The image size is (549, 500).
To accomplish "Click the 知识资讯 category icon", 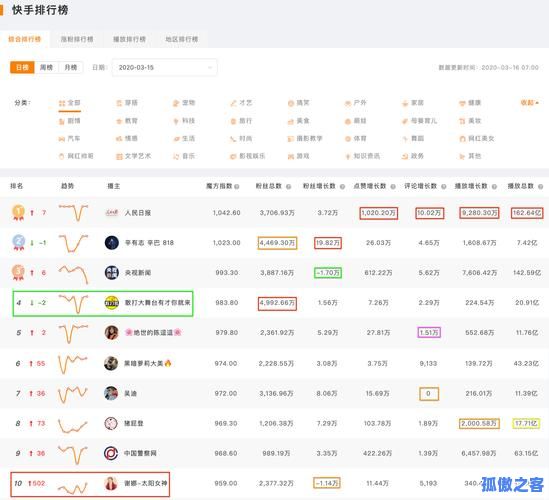I will pyautogui.click(x=348, y=157).
